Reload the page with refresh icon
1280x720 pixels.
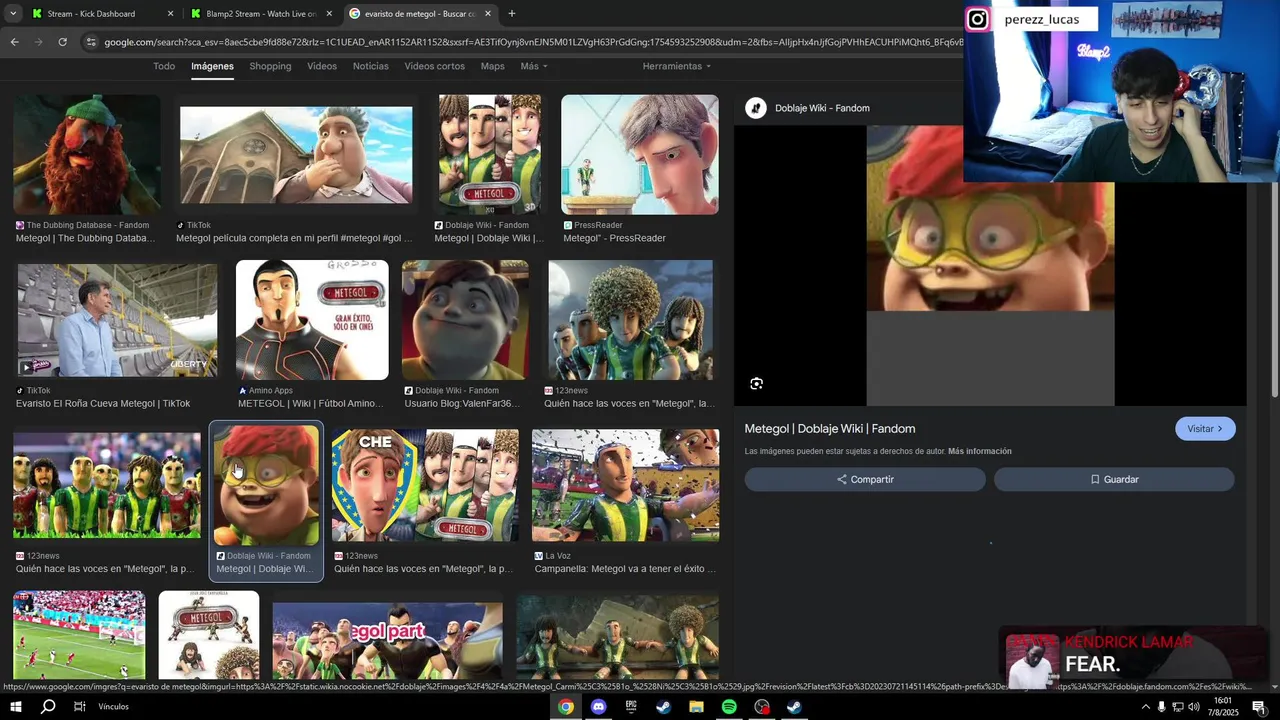[x=62, y=42]
